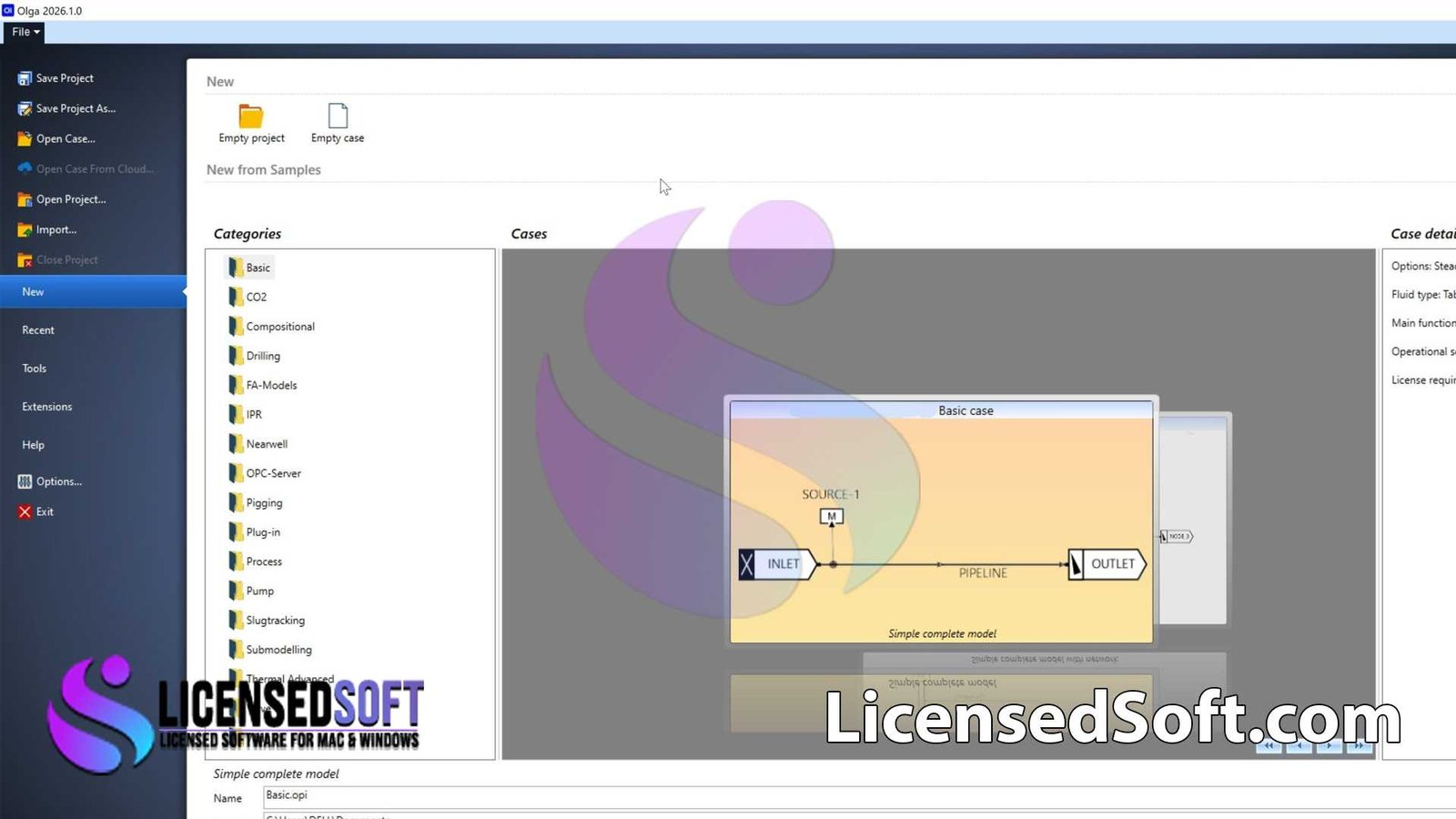Click the next-page arrow below Cases
The width and height of the screenshot is (1456, 819).
(x=1330, y=745)
